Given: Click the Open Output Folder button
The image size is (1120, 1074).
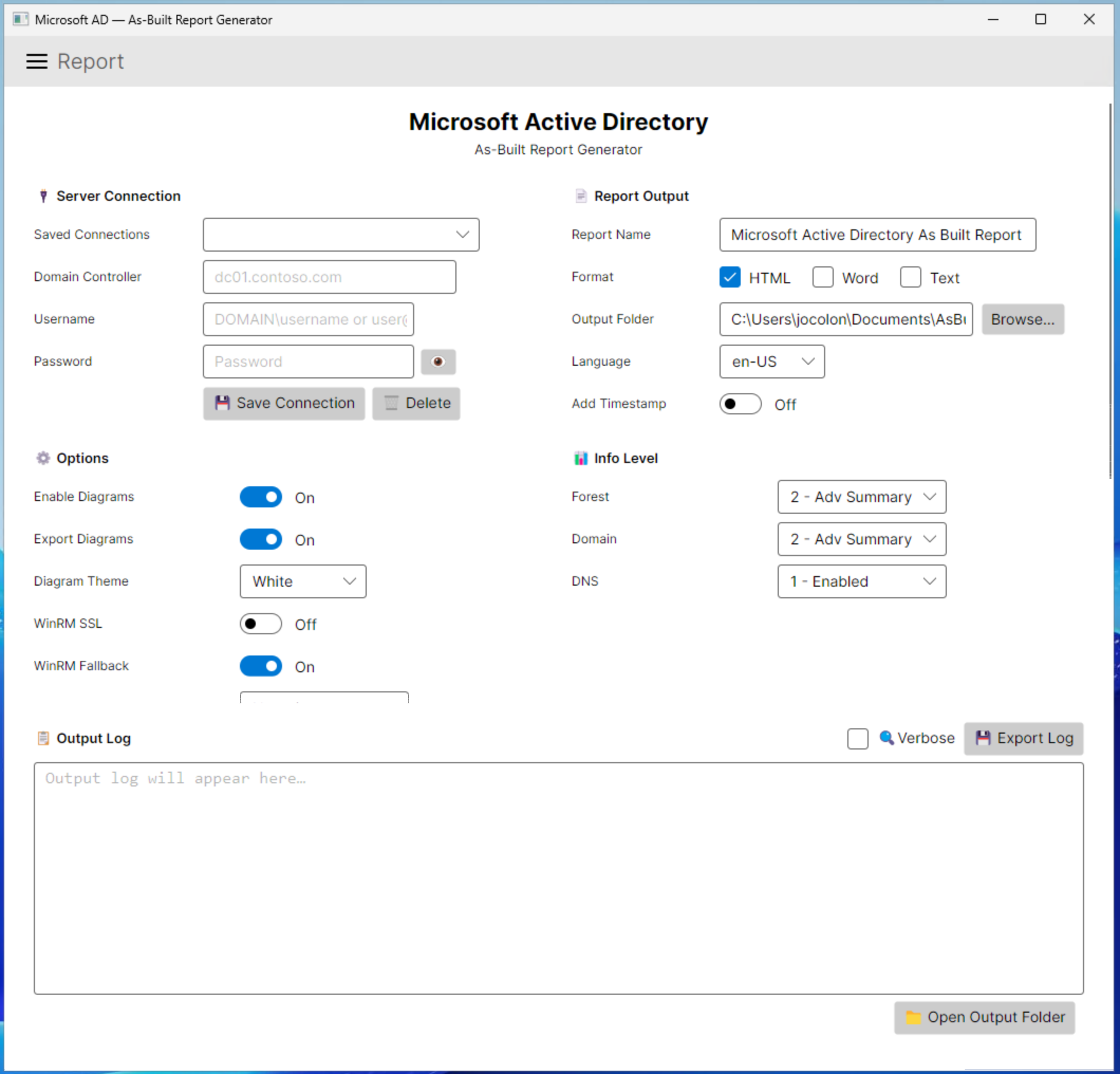Looking at the screenshot, I should 984,1017.
